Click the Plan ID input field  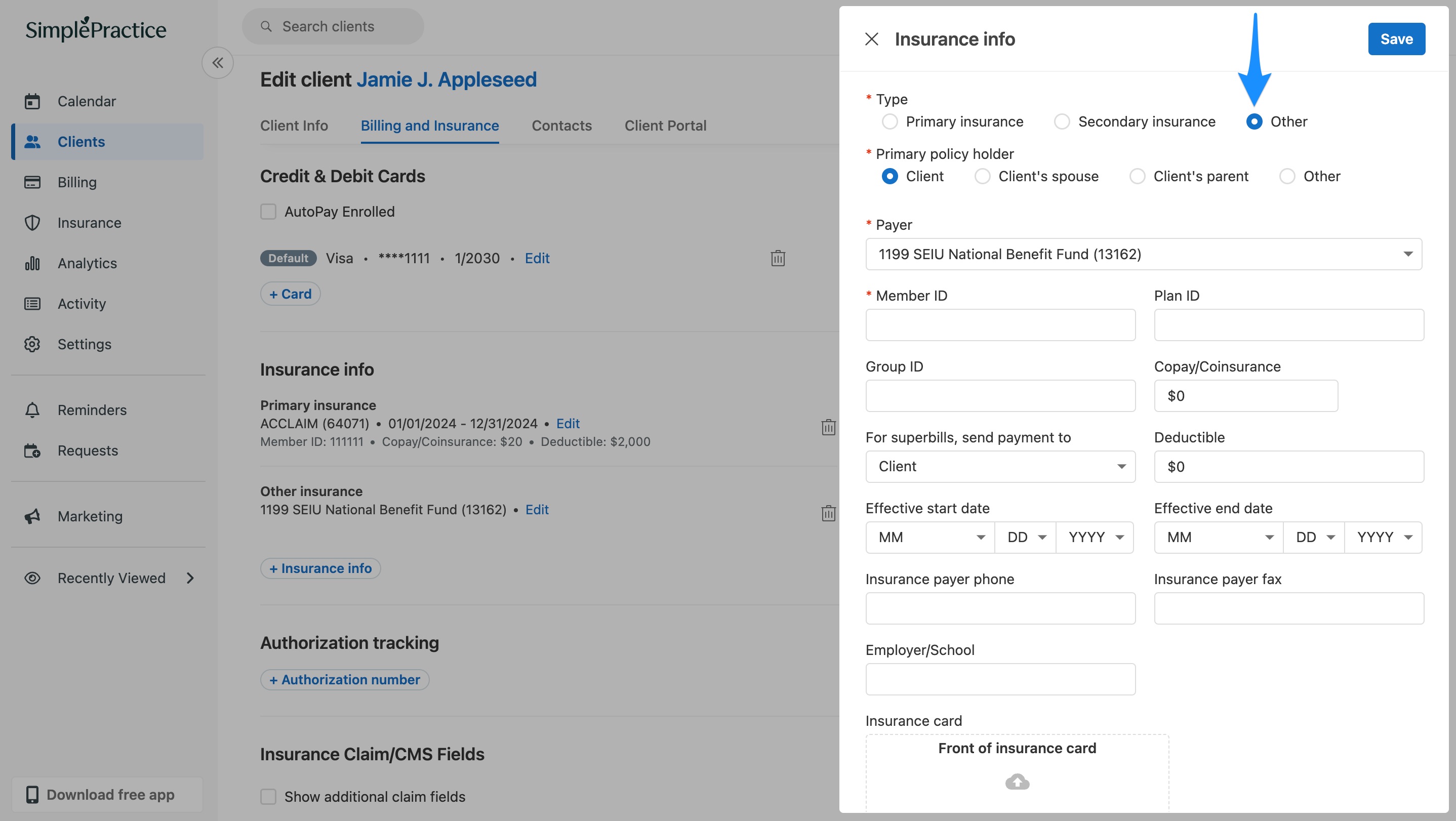[x=1289, y=325]
